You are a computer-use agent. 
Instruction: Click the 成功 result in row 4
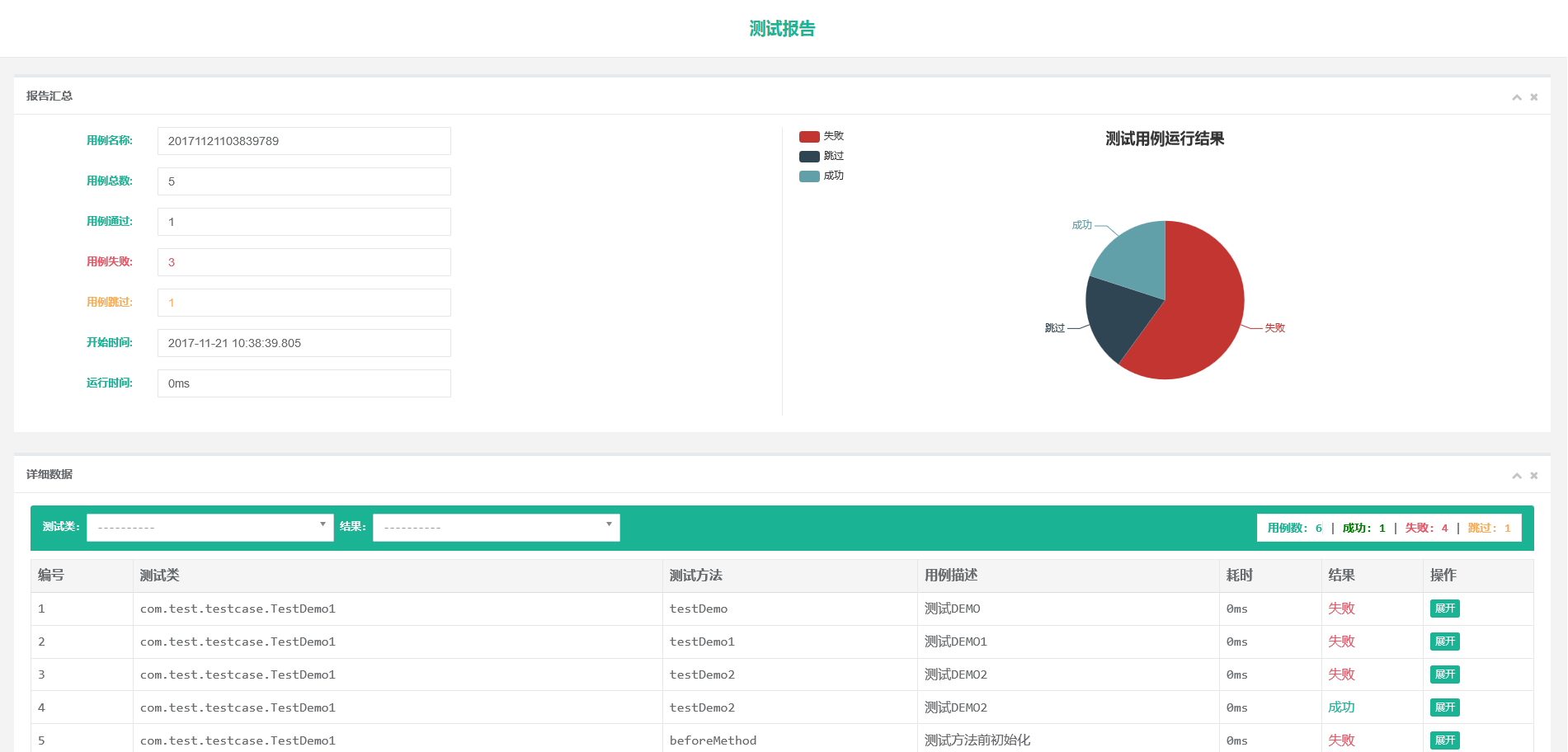tap(1342, 707)
